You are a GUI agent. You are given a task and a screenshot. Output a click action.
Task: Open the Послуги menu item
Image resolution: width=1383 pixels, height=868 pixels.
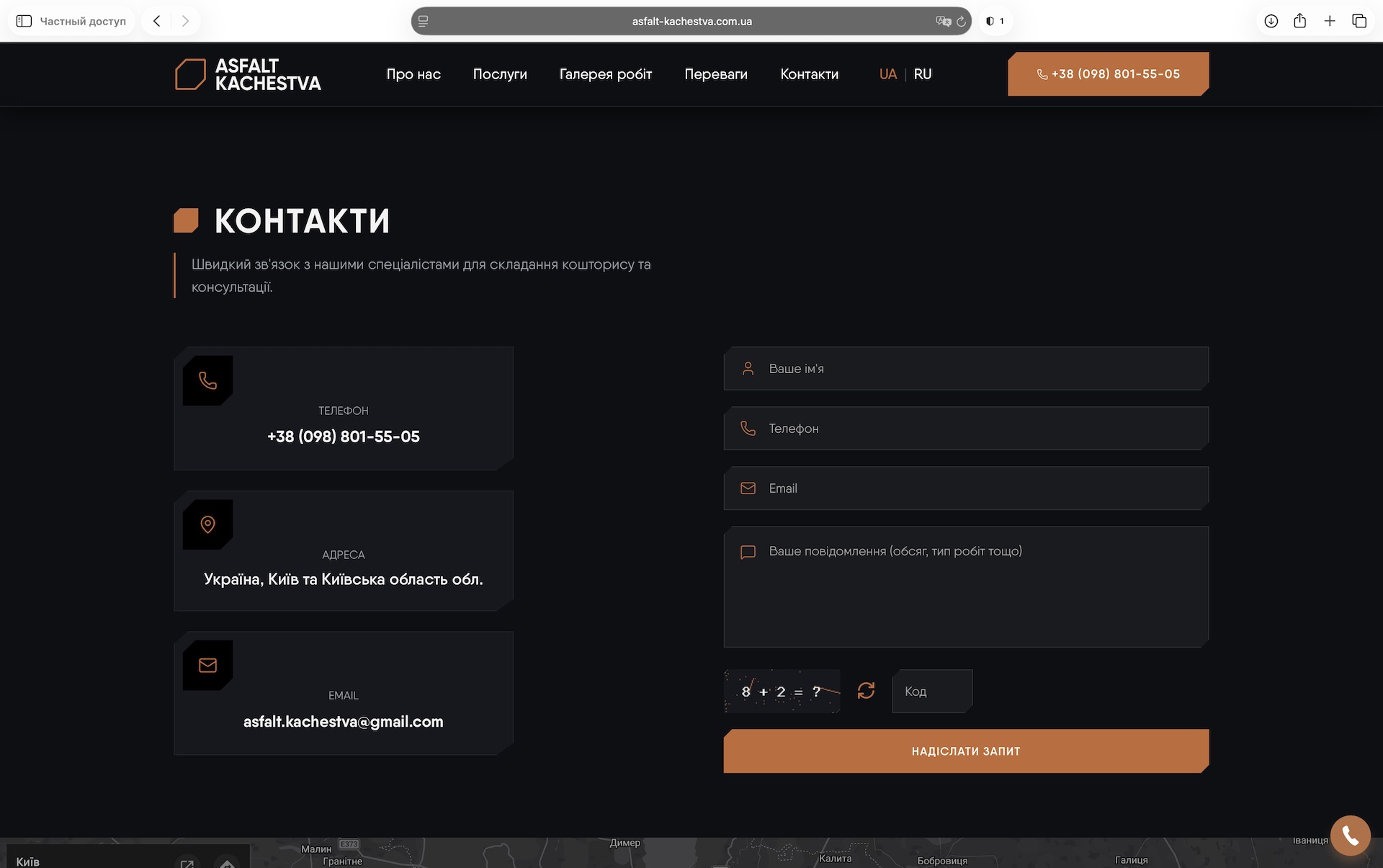tap(500, 74)
